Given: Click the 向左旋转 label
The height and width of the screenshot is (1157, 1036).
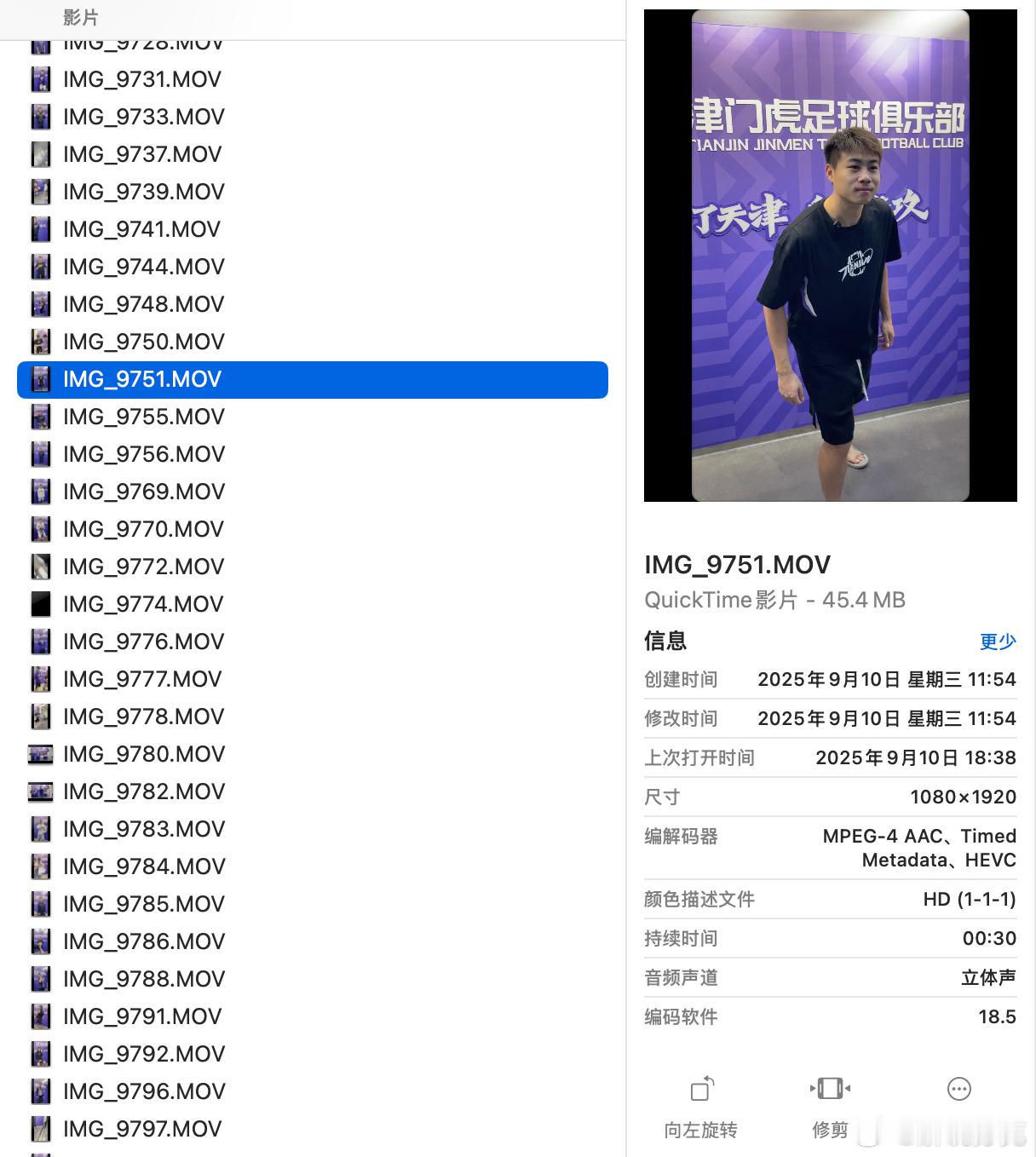Looking at the screenshot, I should [700, 1130].
